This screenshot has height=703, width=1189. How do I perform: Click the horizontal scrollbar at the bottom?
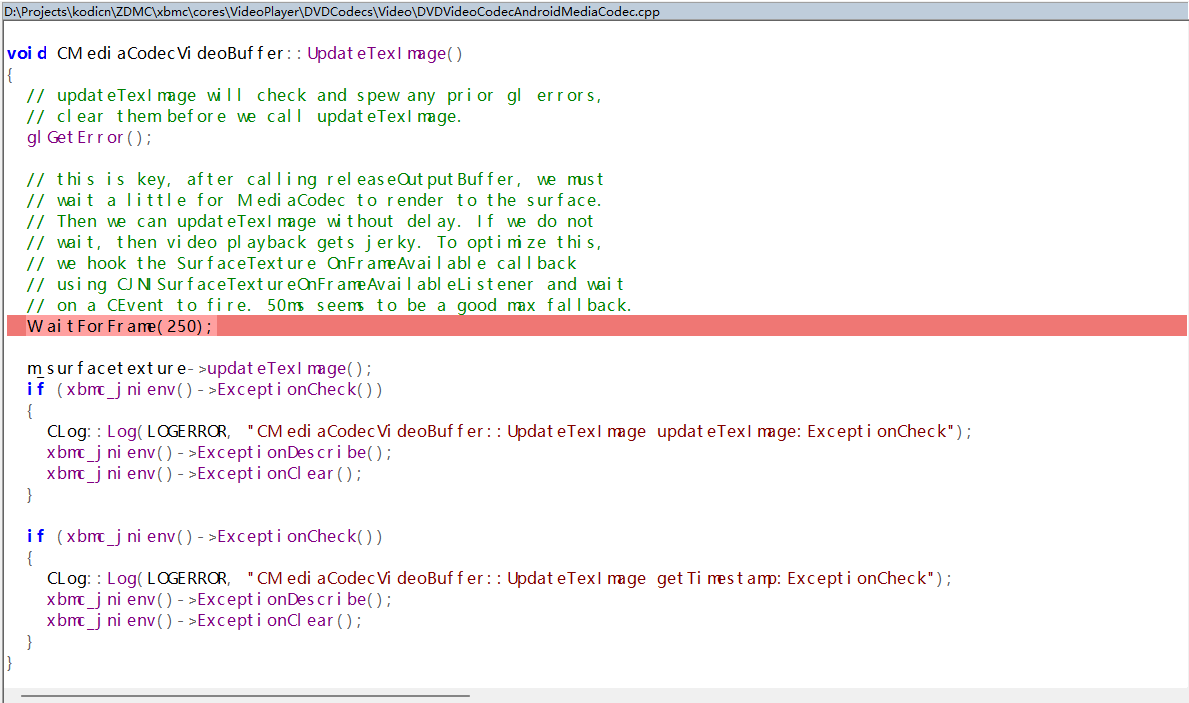(x=245, y=694)
